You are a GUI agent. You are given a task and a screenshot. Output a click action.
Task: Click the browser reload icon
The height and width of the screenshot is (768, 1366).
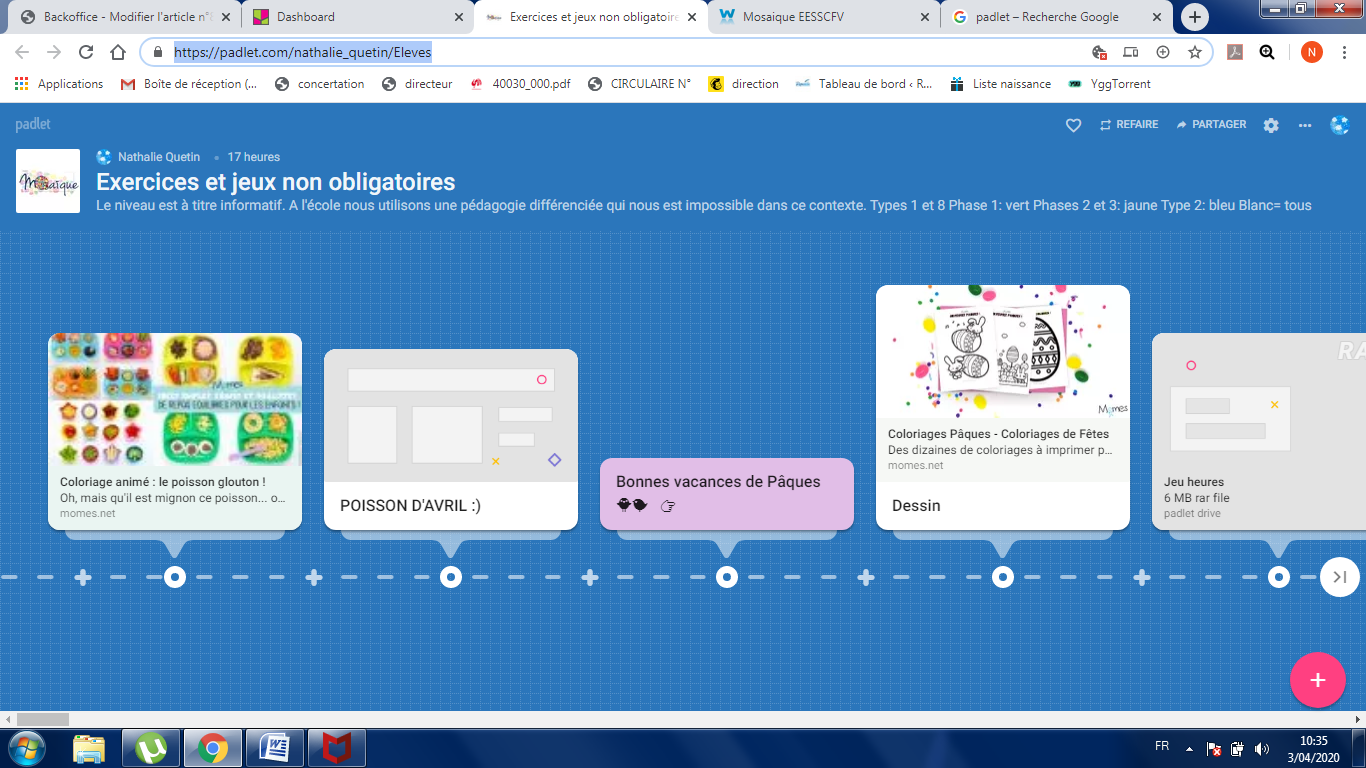tap(86, 52)
